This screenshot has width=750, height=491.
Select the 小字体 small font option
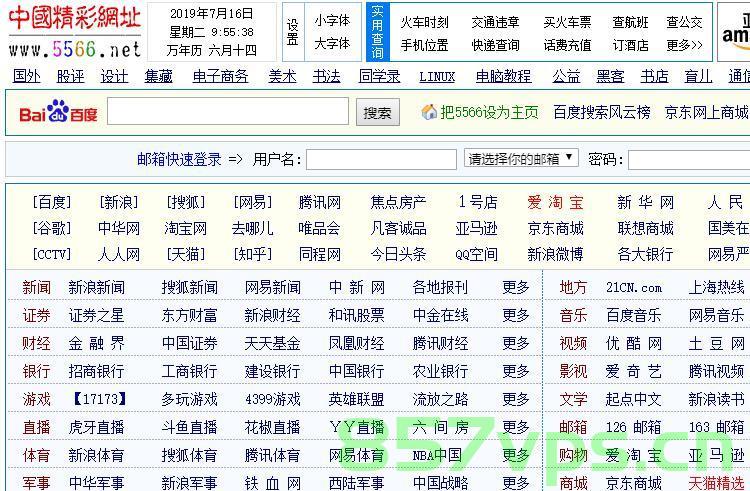coord(332,21)
